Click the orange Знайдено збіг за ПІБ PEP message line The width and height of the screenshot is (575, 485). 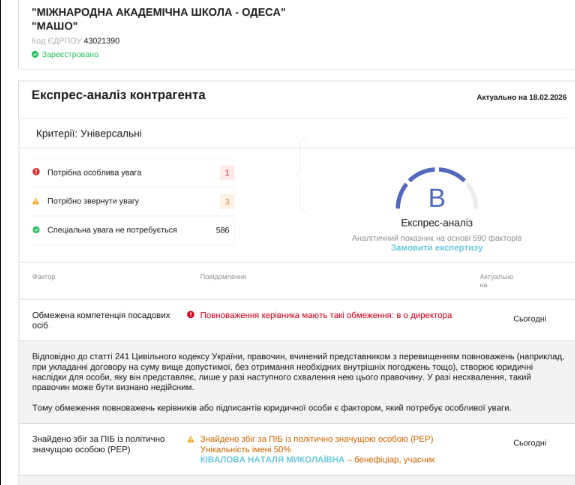pos(316,439)
